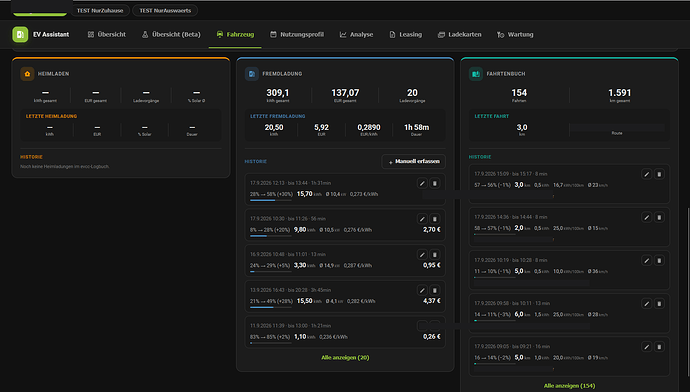The height and width of the screenshot is (392, 690).
Task: Edit the 17.9.2026 10:30 charging entry
Action: [422, 219]
